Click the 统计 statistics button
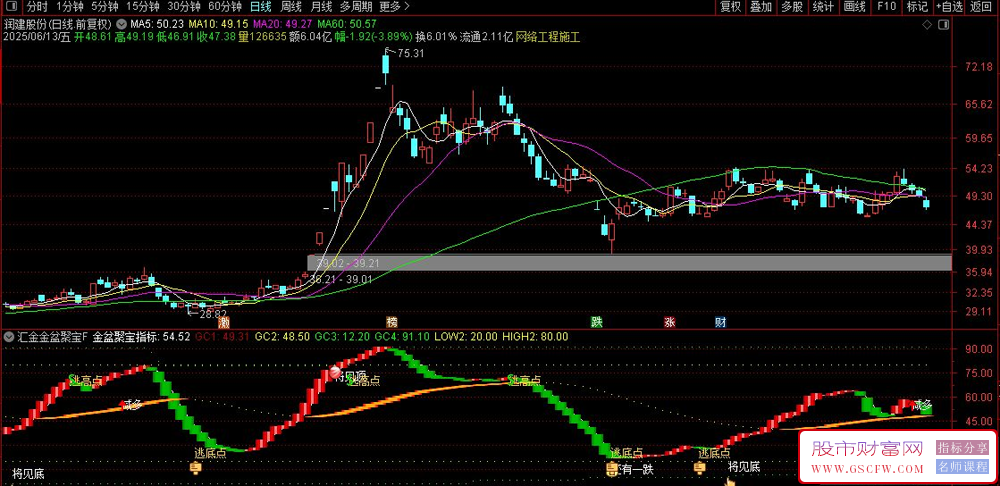Screen dimensions: 1000x486 point(823,7)
